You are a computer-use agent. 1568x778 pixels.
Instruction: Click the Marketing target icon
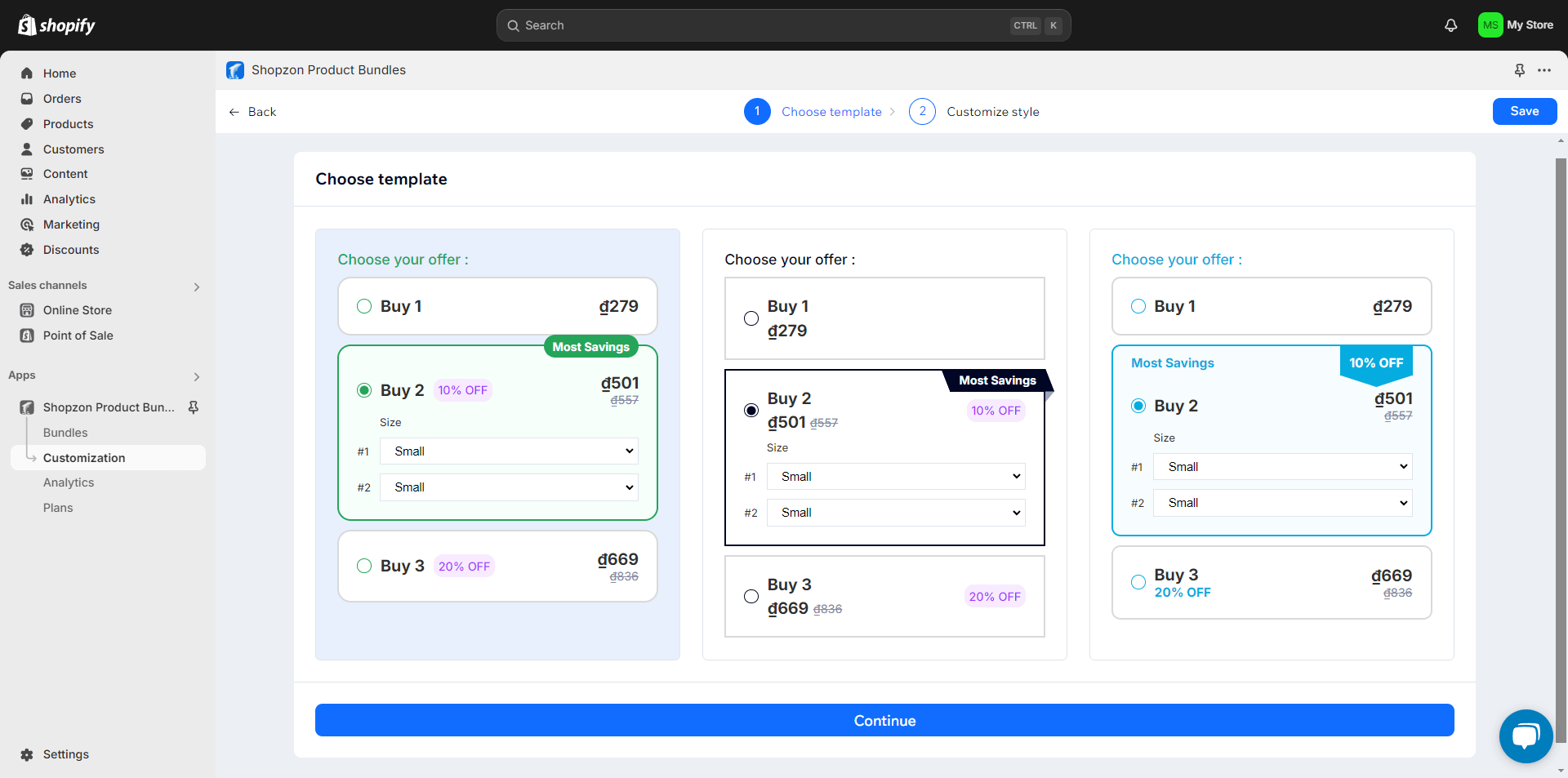point(27,225)
